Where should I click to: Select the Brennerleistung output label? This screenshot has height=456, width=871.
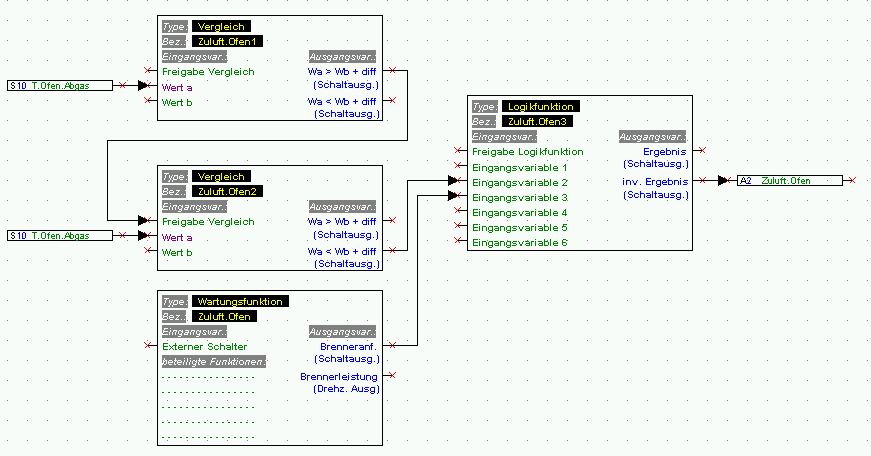pos(339,377)
